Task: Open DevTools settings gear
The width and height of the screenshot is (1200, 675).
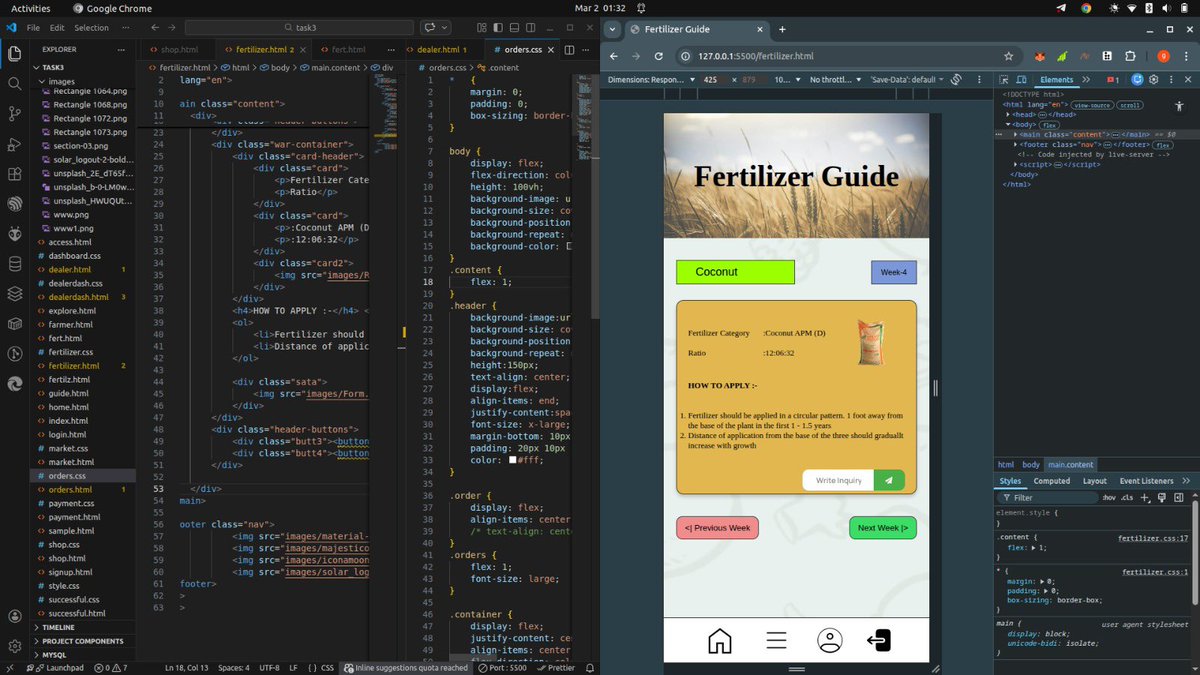Action: [x=1153, y=79]
